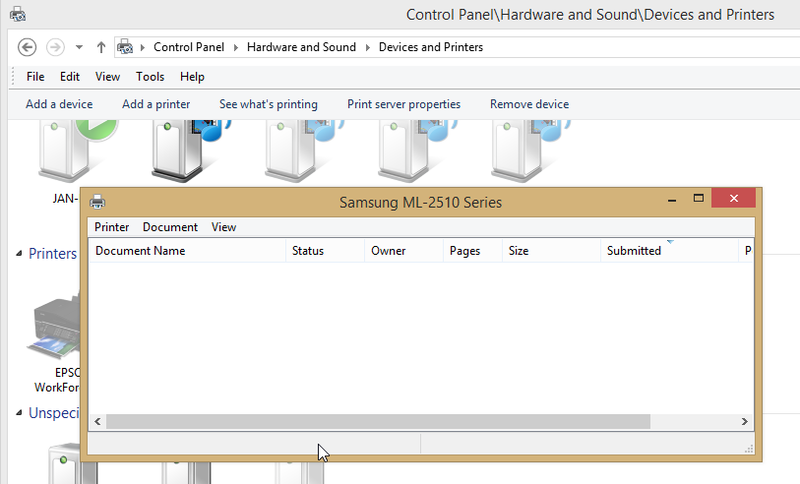
Task: Collapse the Printers group
Action: coord(20,254)
